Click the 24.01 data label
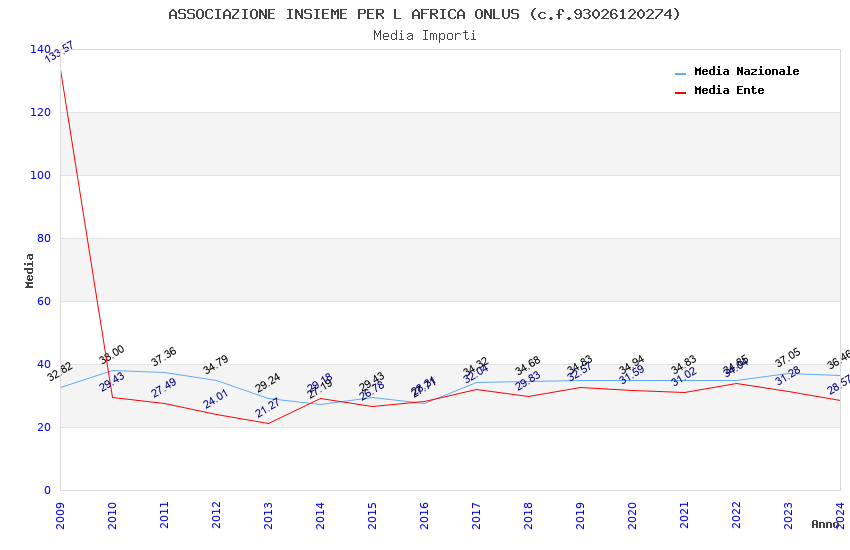 pos(216,399)
